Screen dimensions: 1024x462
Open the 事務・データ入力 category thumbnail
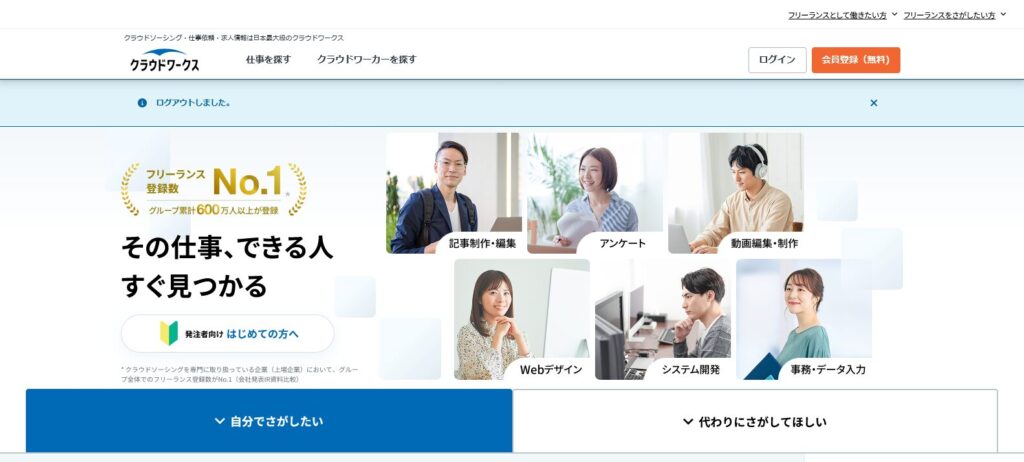804,319
